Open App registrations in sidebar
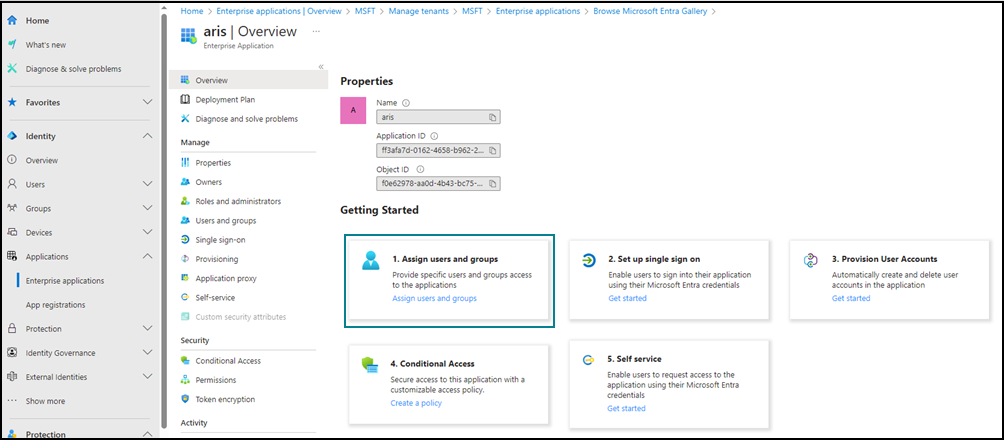 tap(55, 305)
